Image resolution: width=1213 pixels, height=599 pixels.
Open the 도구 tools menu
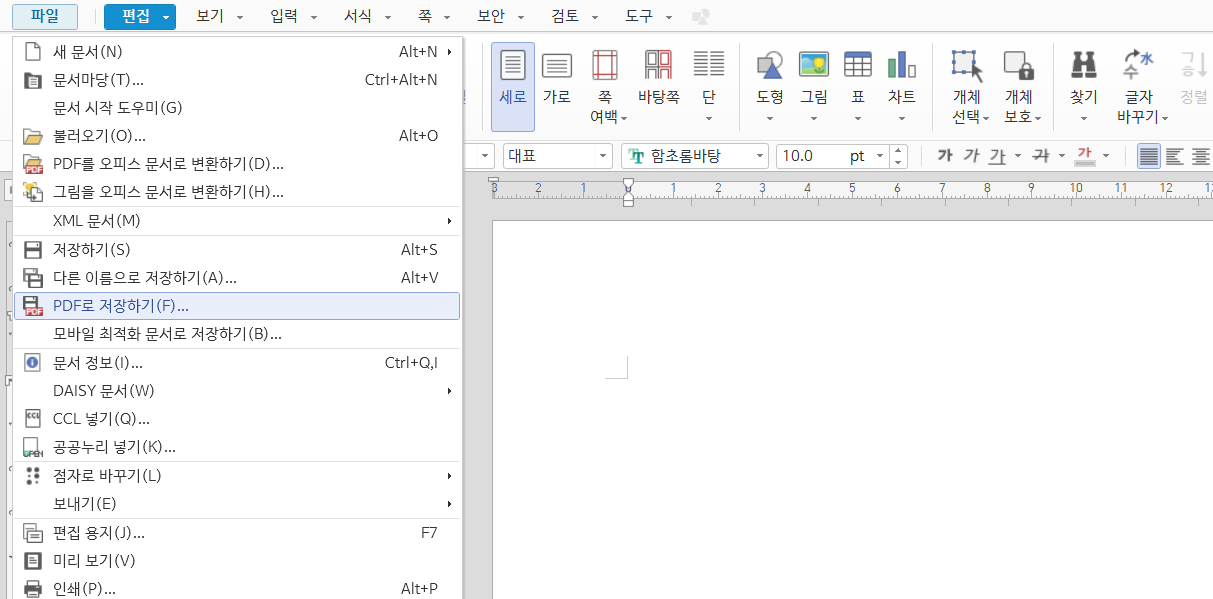pos(649,16)
